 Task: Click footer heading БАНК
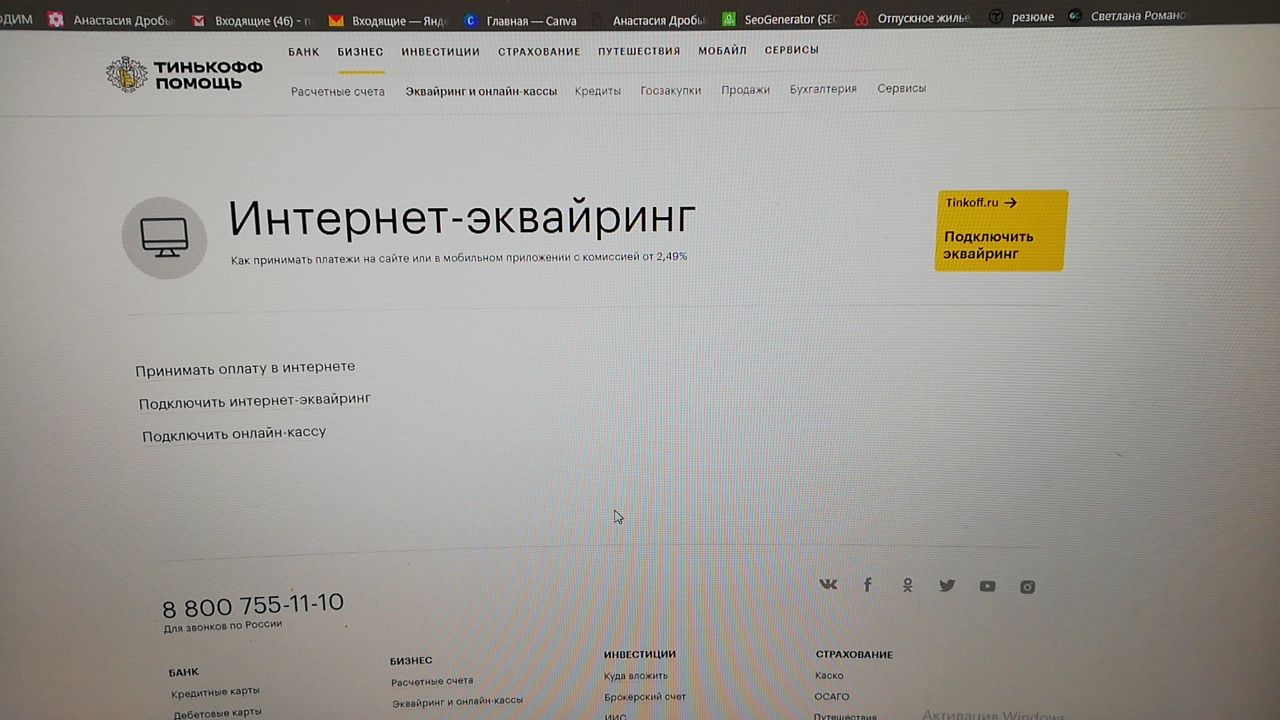(x=184, y=673)
